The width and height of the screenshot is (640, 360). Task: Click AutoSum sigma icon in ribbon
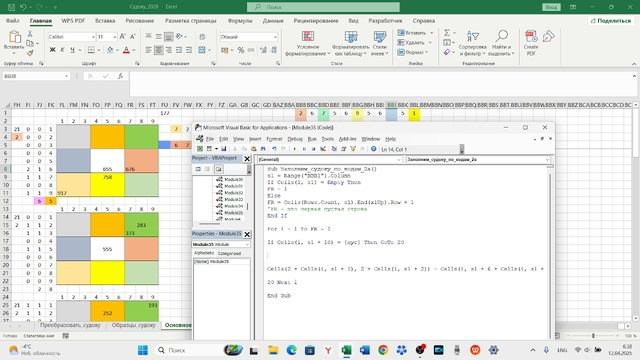click(x=447, y=33)
